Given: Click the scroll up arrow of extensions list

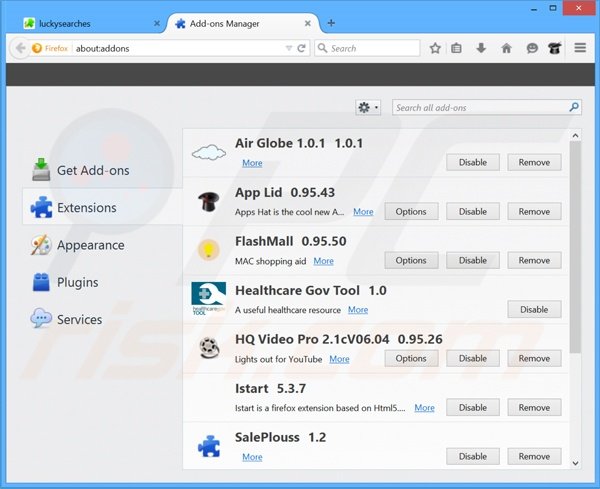Looking at the screenshot, I should pos(575,135).
